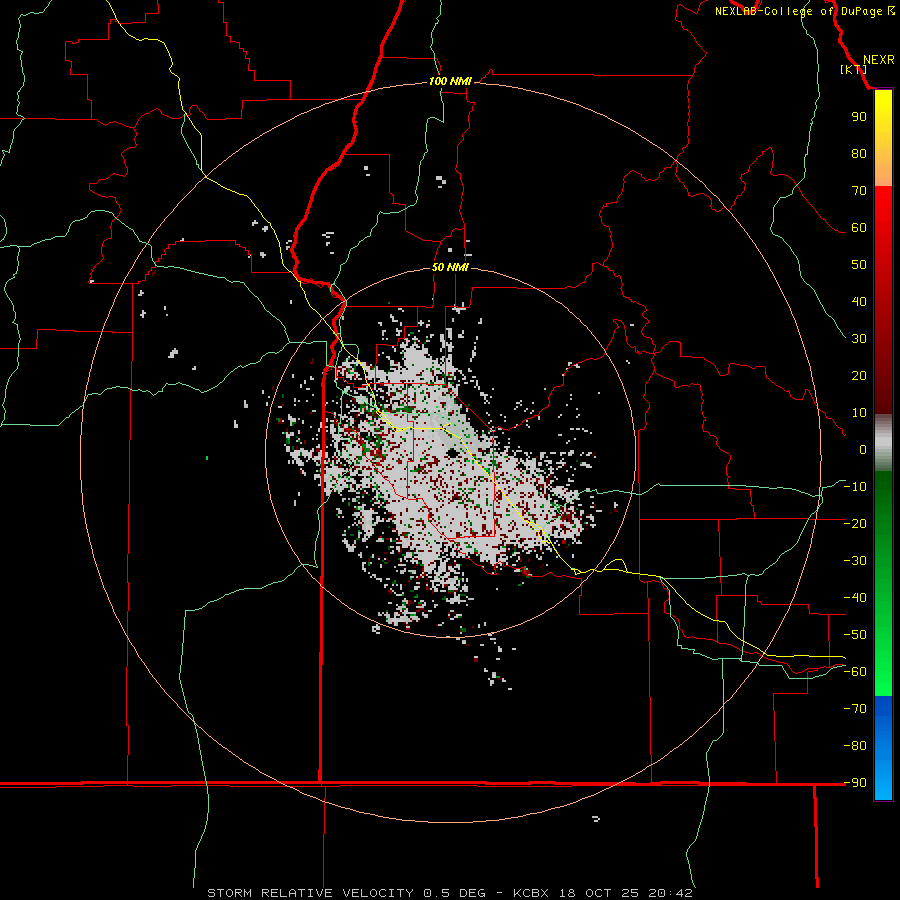Image resolution: width=900 pixels, height=900 pixels.
Task: Click the Storm Relative Velocity caption at the bottom
Action: [450, 893]
